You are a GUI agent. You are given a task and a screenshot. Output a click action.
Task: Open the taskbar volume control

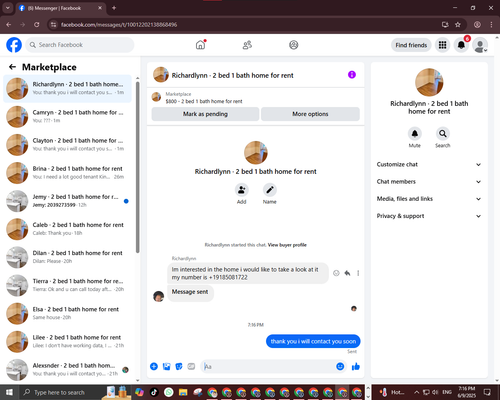coord(435,392)
